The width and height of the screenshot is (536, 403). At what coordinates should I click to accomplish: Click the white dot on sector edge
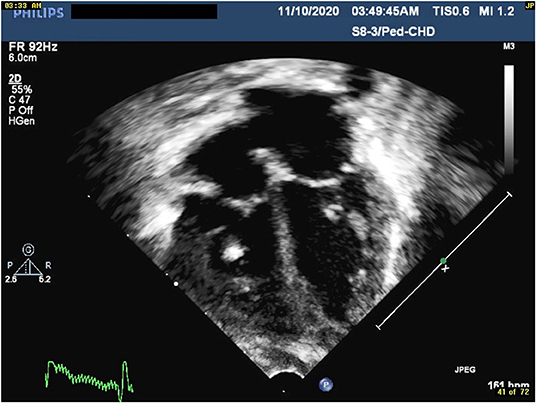point(176,284)
